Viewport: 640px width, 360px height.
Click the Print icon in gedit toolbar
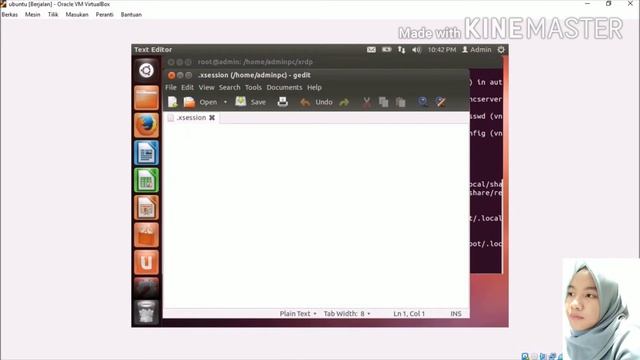(282, 102)
